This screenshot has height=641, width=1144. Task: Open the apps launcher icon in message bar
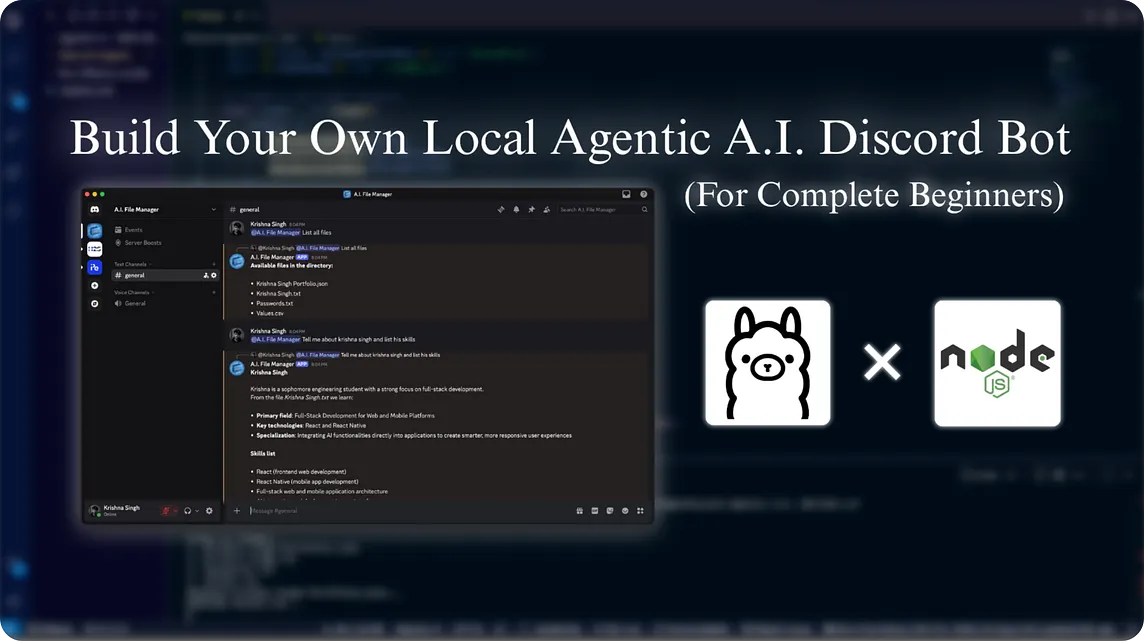pos(641,510)
